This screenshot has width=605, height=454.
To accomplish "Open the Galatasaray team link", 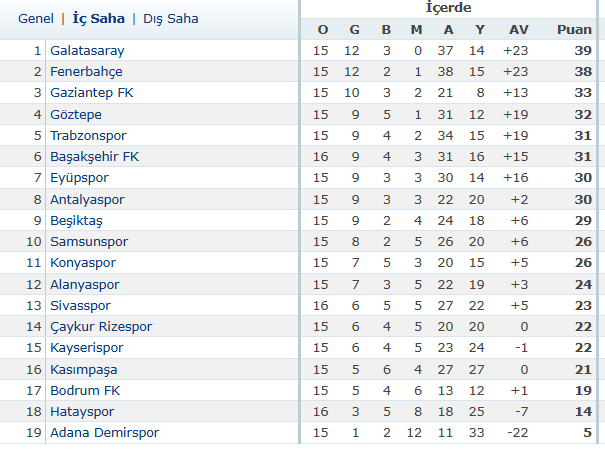I will pyautogui.click(x=87, y=51).
